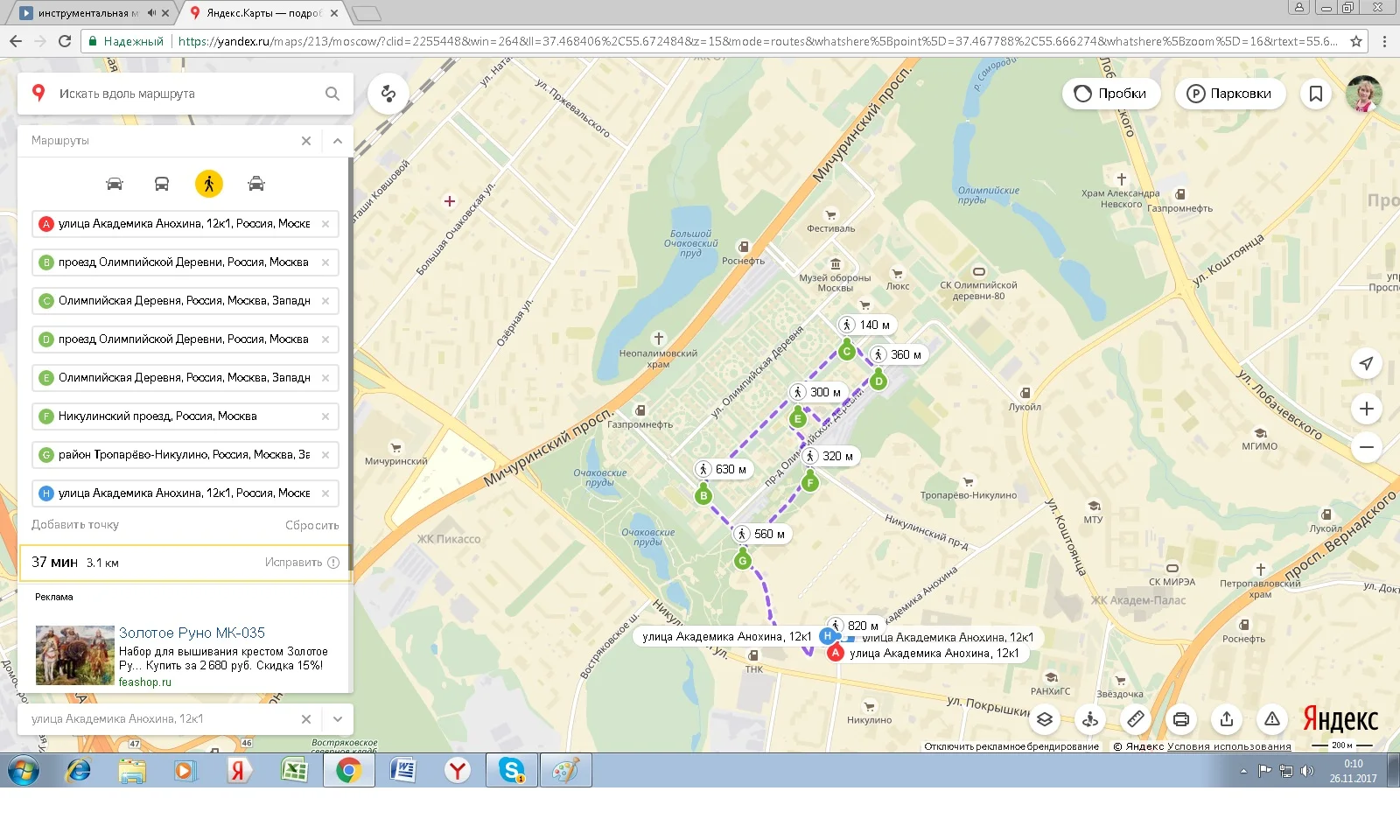Mute the инструментальная tab audio
This screenshot has height=840, width=1400.
click(x=152, y=13)
